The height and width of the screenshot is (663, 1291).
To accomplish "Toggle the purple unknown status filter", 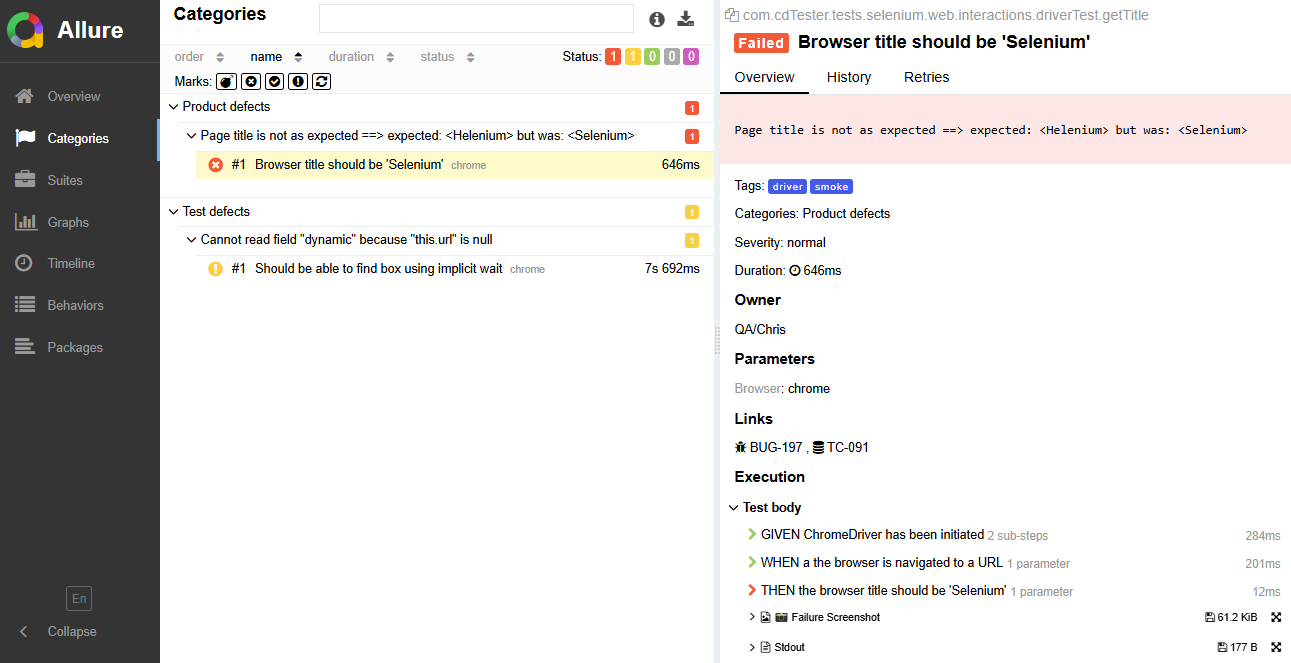I will click(691, 57).
